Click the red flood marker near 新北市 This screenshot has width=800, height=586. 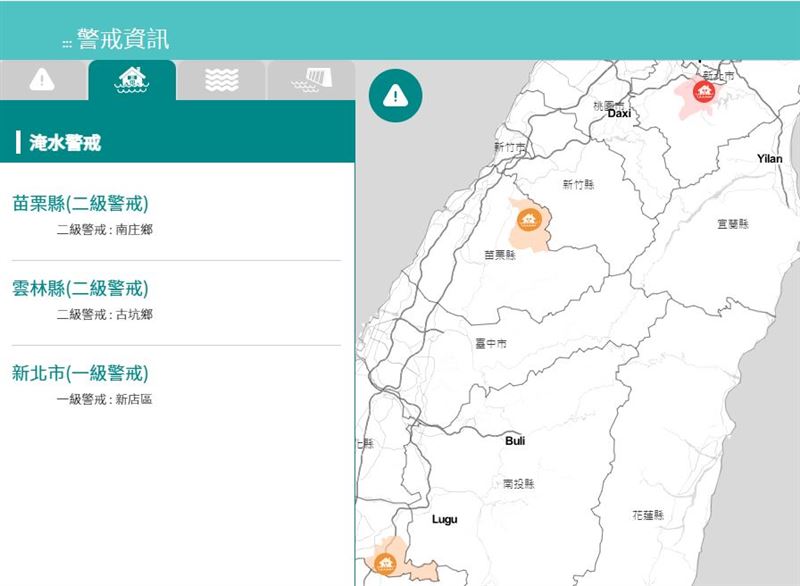(x=703, y=93)
